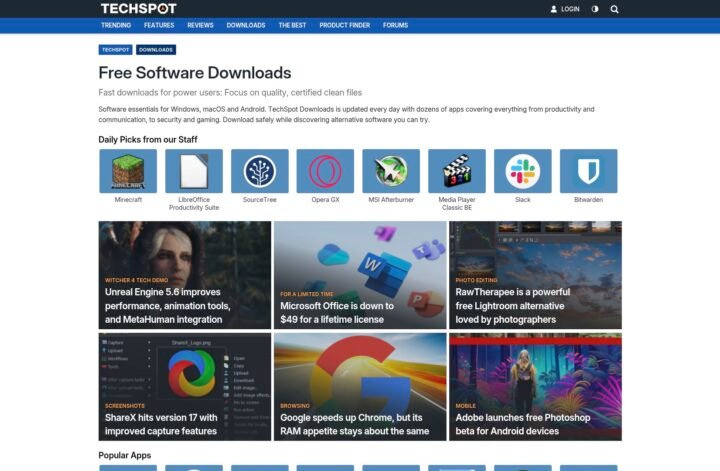Open the Slack app icon
The height and width of the screenshot is (471, 720).
pyautogui.click(x=523, y=171)
